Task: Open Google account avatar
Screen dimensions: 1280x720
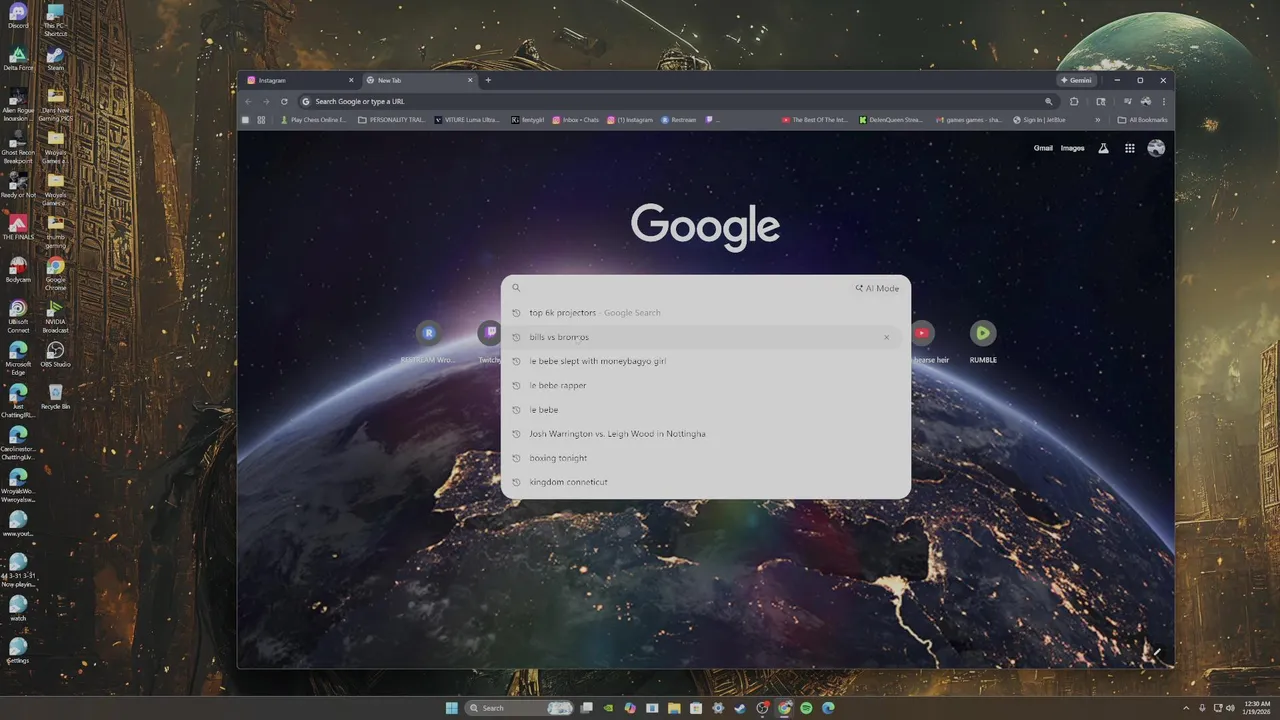Action: [1156, 148]
